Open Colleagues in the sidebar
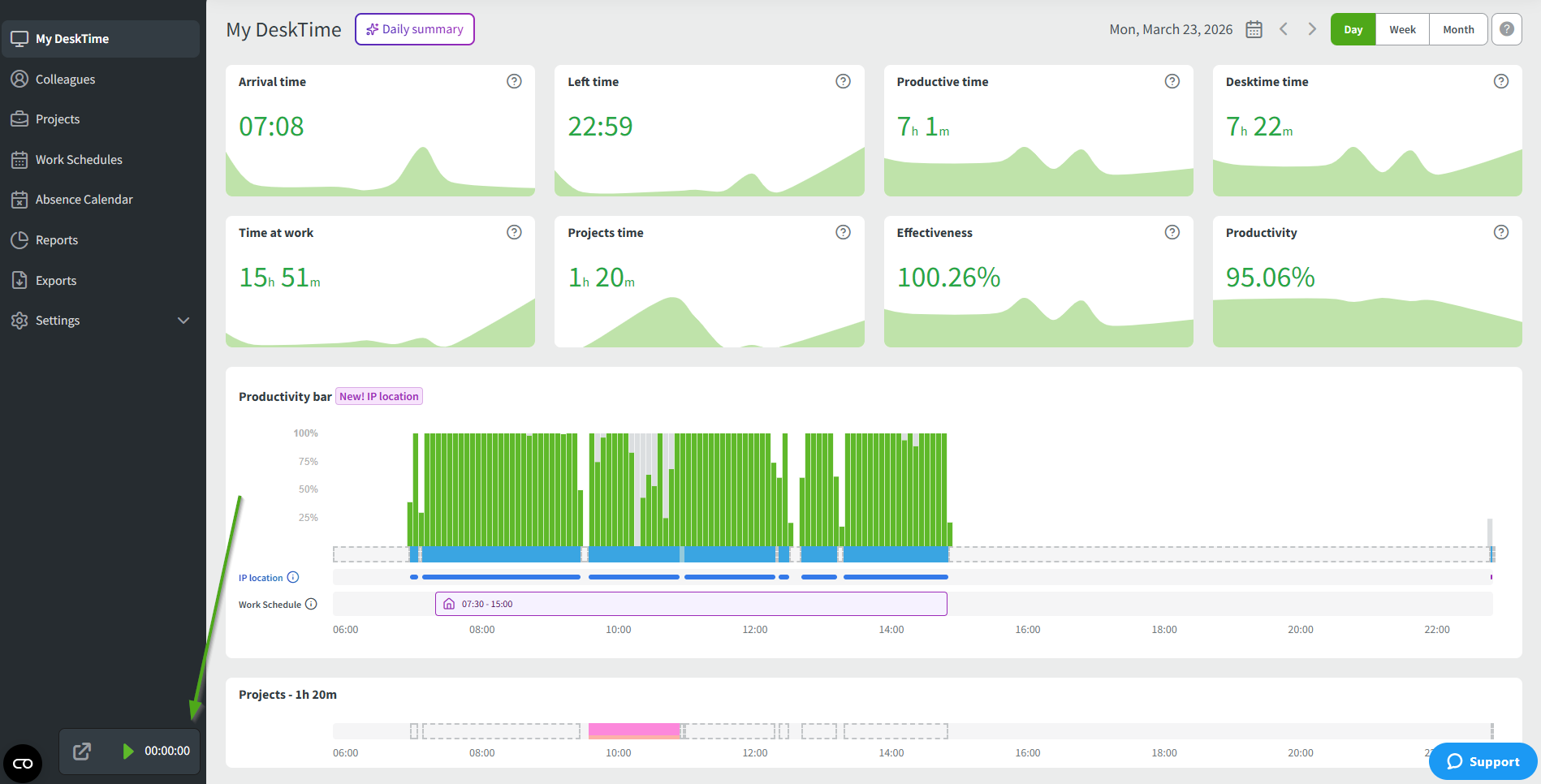The image size is (1541, 784). point(65,80)
